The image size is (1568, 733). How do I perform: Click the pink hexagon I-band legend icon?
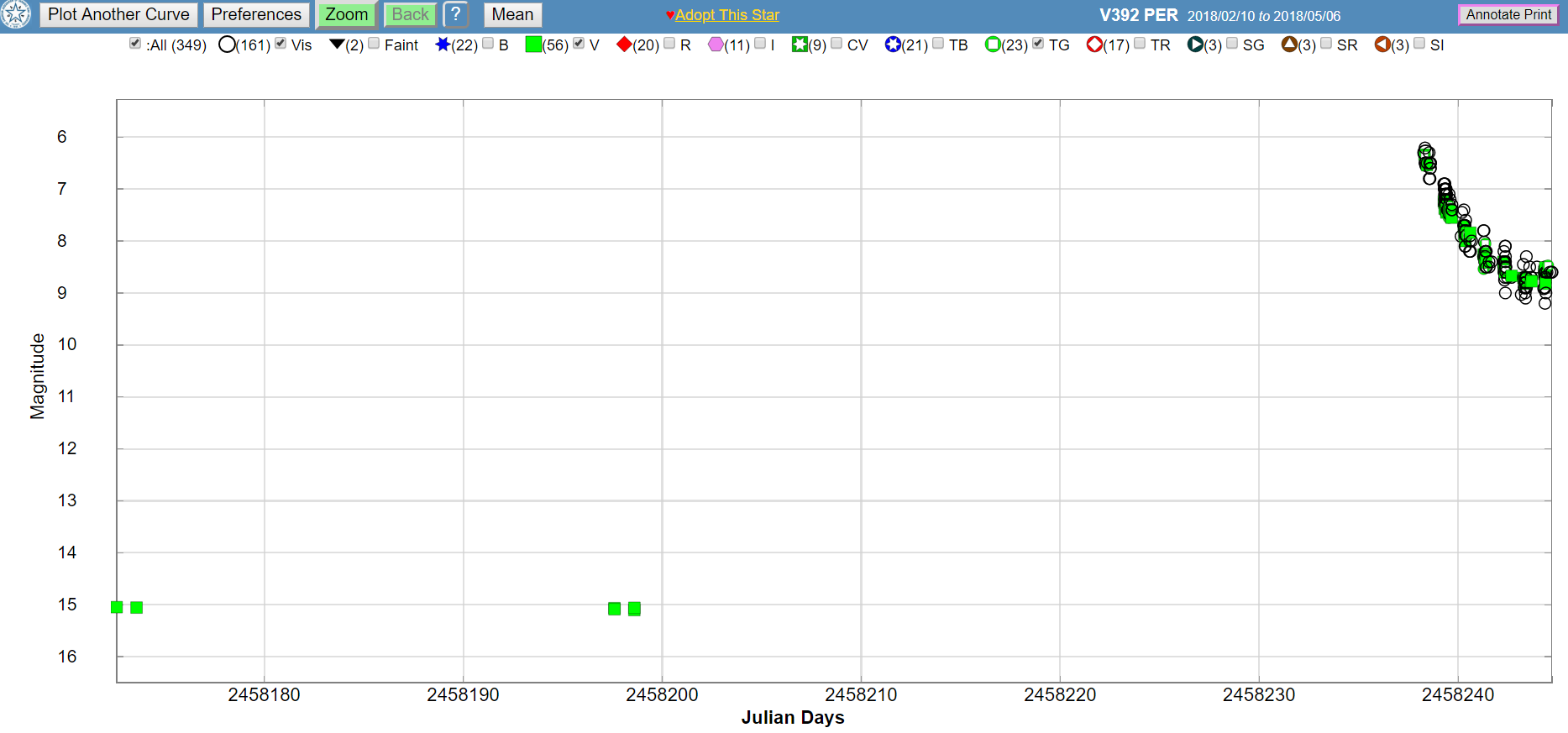(x=716, y=45)
